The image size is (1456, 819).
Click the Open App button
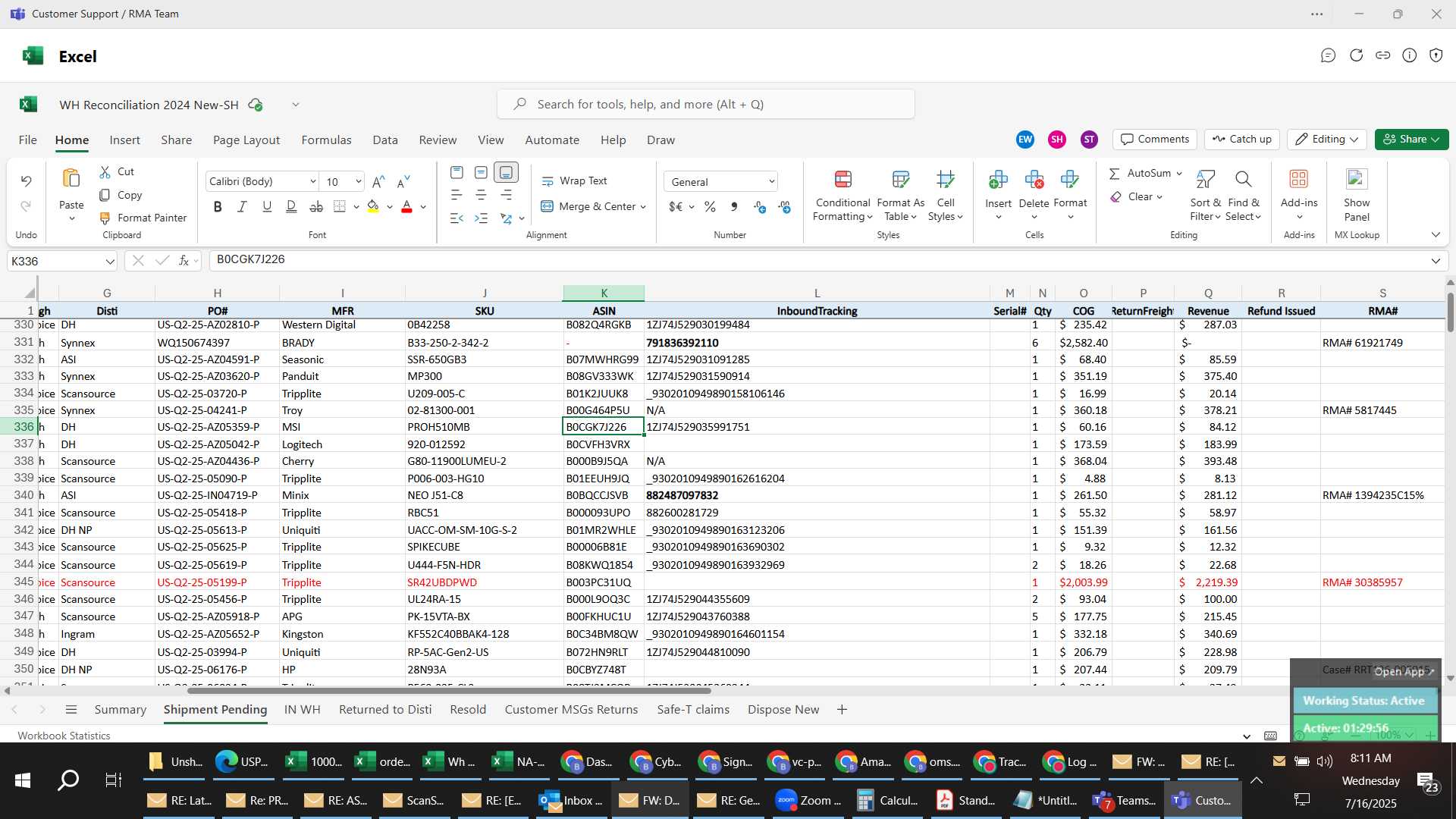coord(1404,672)
